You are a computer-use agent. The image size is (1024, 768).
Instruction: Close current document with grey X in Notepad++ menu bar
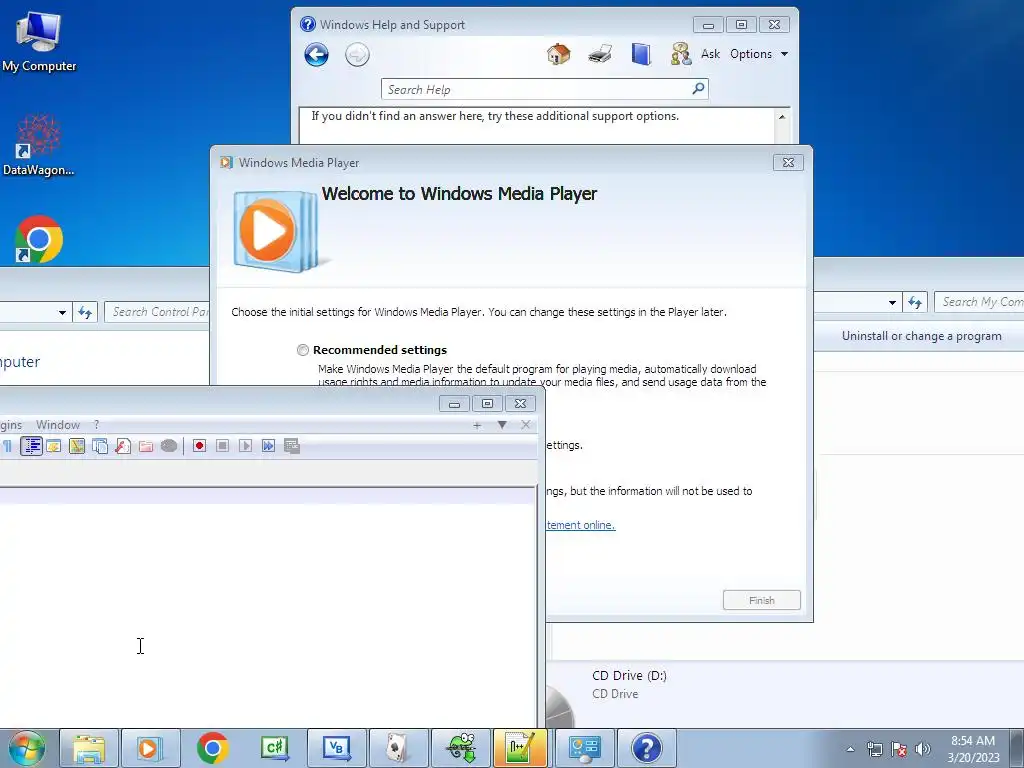[x=526, y=425]
